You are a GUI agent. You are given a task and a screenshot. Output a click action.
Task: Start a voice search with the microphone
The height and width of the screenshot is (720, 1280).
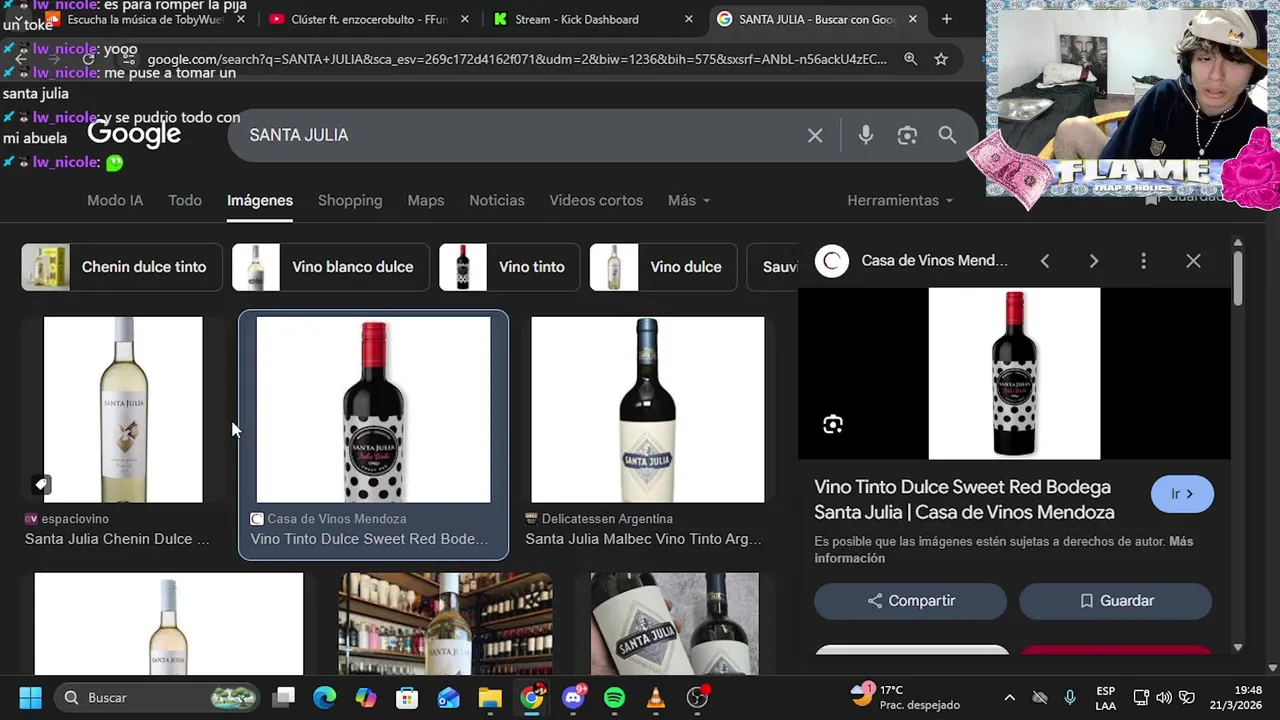(866, 135)
